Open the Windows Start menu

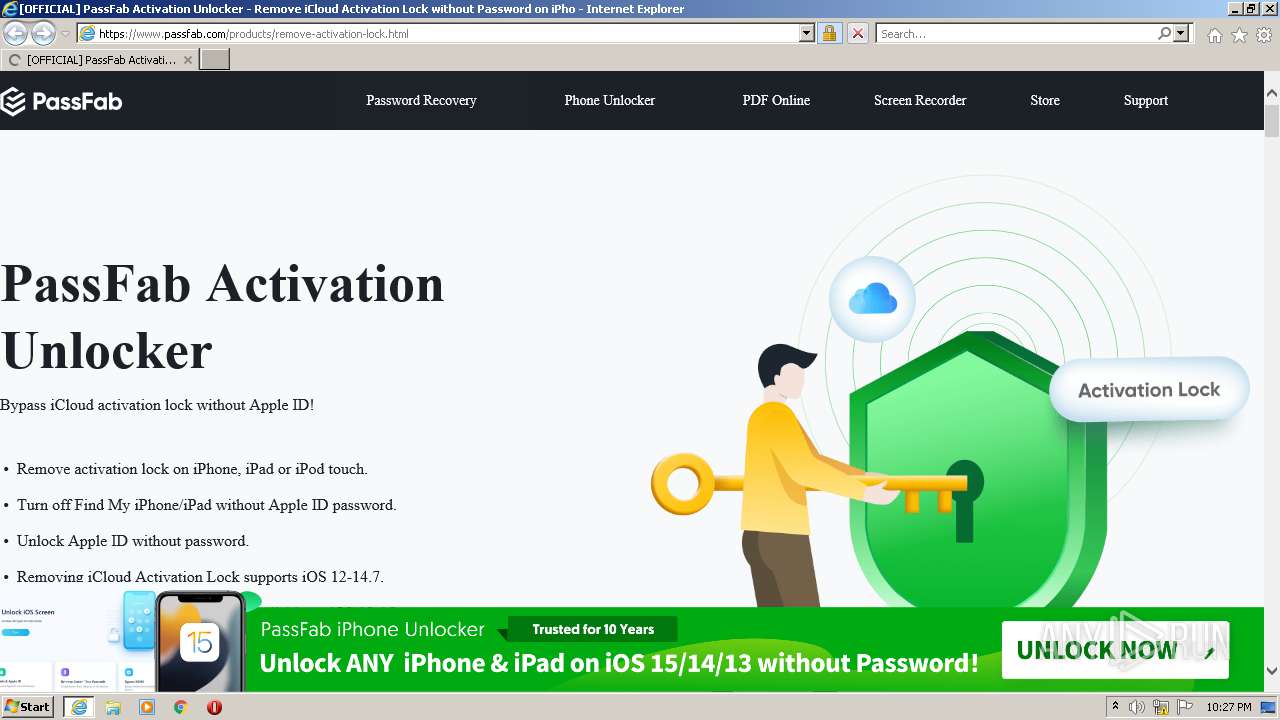tap(28, 707)
